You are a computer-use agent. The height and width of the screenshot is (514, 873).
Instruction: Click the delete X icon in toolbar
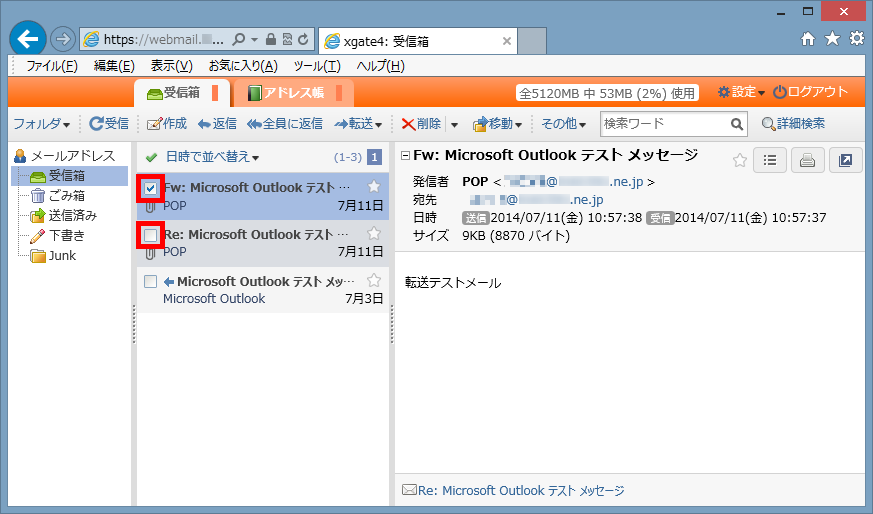coord(409,124)
